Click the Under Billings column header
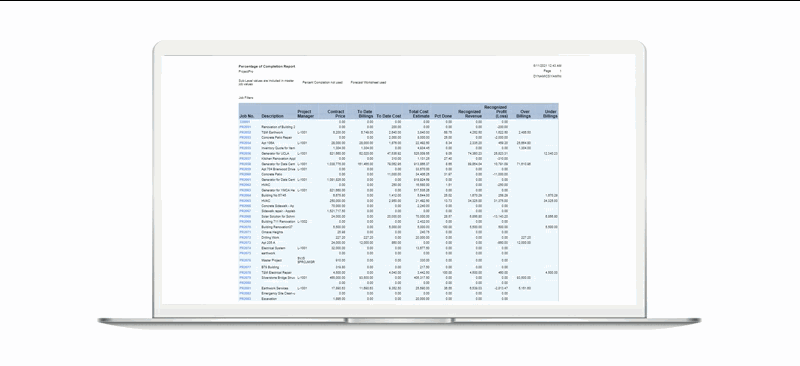The height and width of the screenshot is (366, 800). pos(550,113)
